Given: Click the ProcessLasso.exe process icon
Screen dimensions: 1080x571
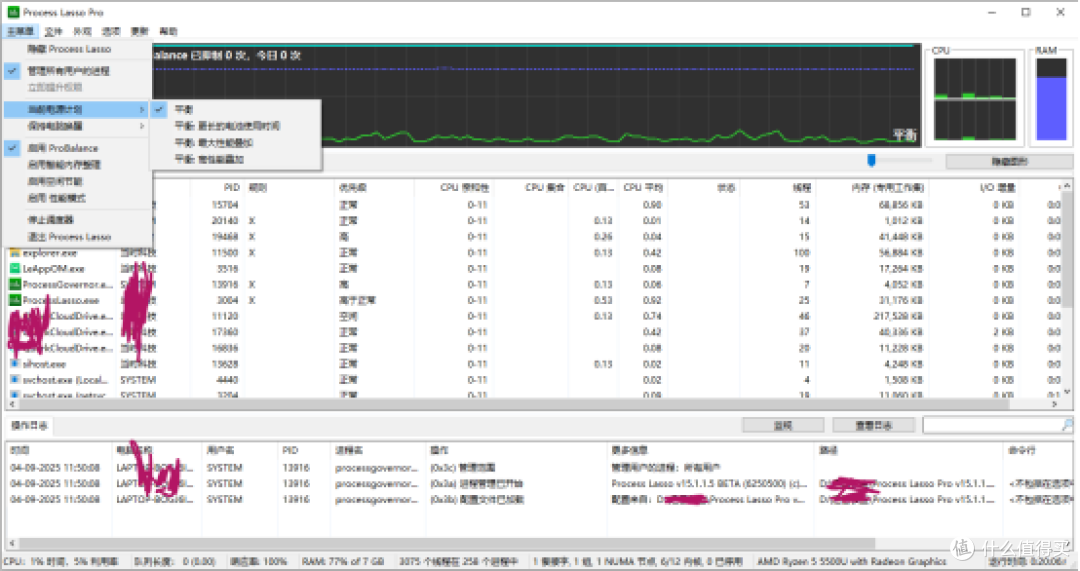Looking at the screenshot, I should click(14, 300).
